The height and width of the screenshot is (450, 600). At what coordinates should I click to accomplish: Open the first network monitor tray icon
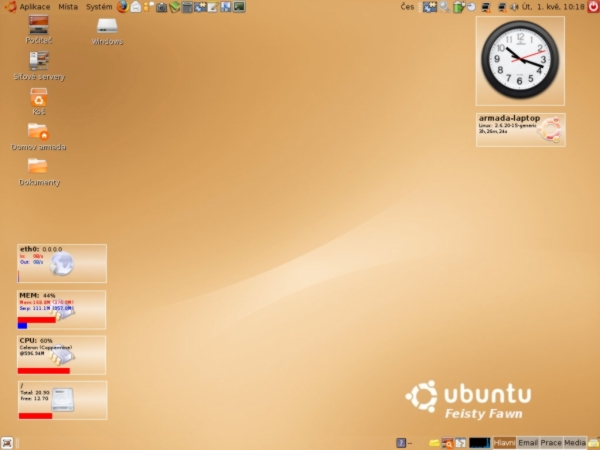(x=486, y=7)
